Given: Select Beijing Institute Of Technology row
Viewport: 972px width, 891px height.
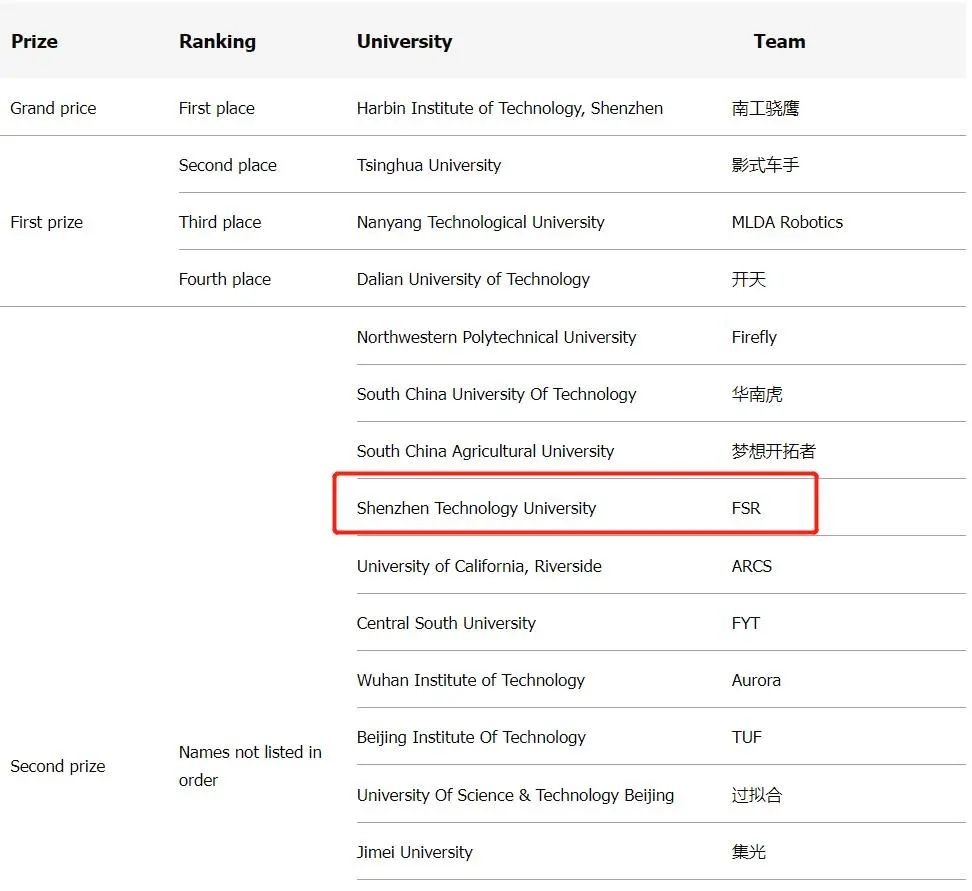Looking at the screenshot, I should click(x=471, y=737).
